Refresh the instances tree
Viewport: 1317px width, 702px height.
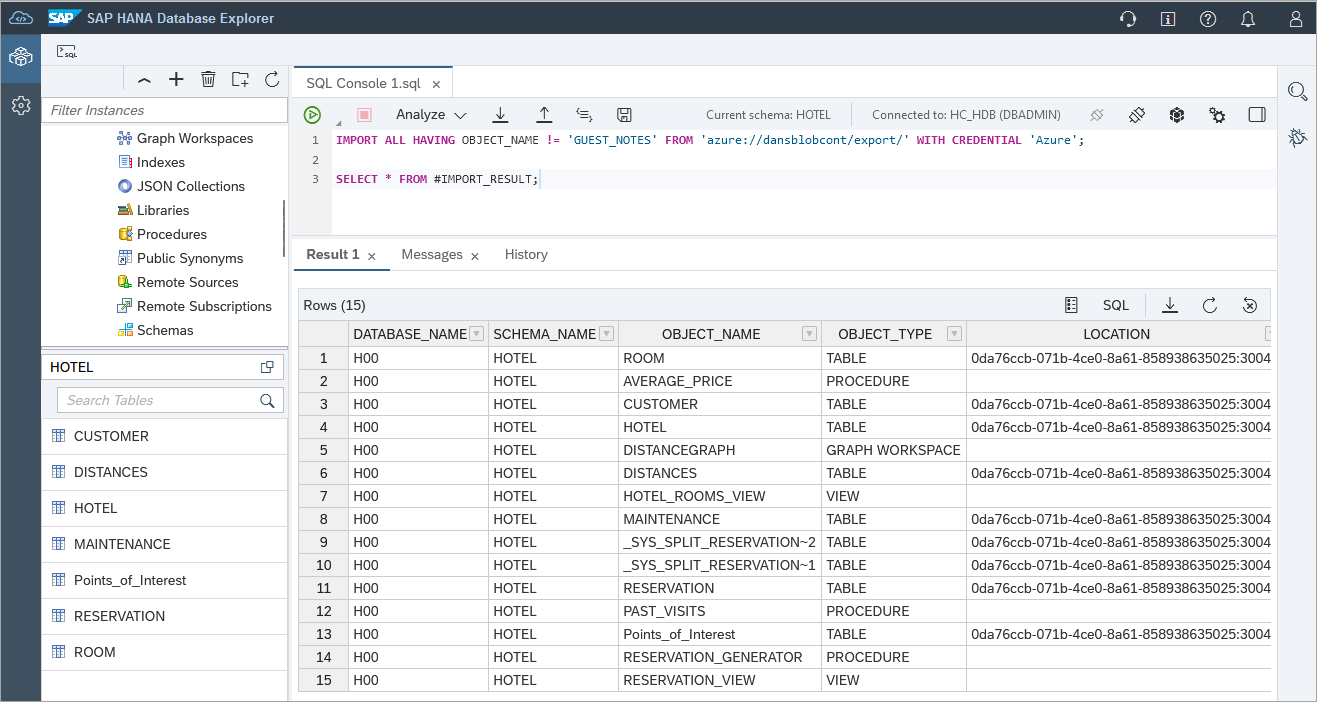pyautogui.click(x=272, y=79)
